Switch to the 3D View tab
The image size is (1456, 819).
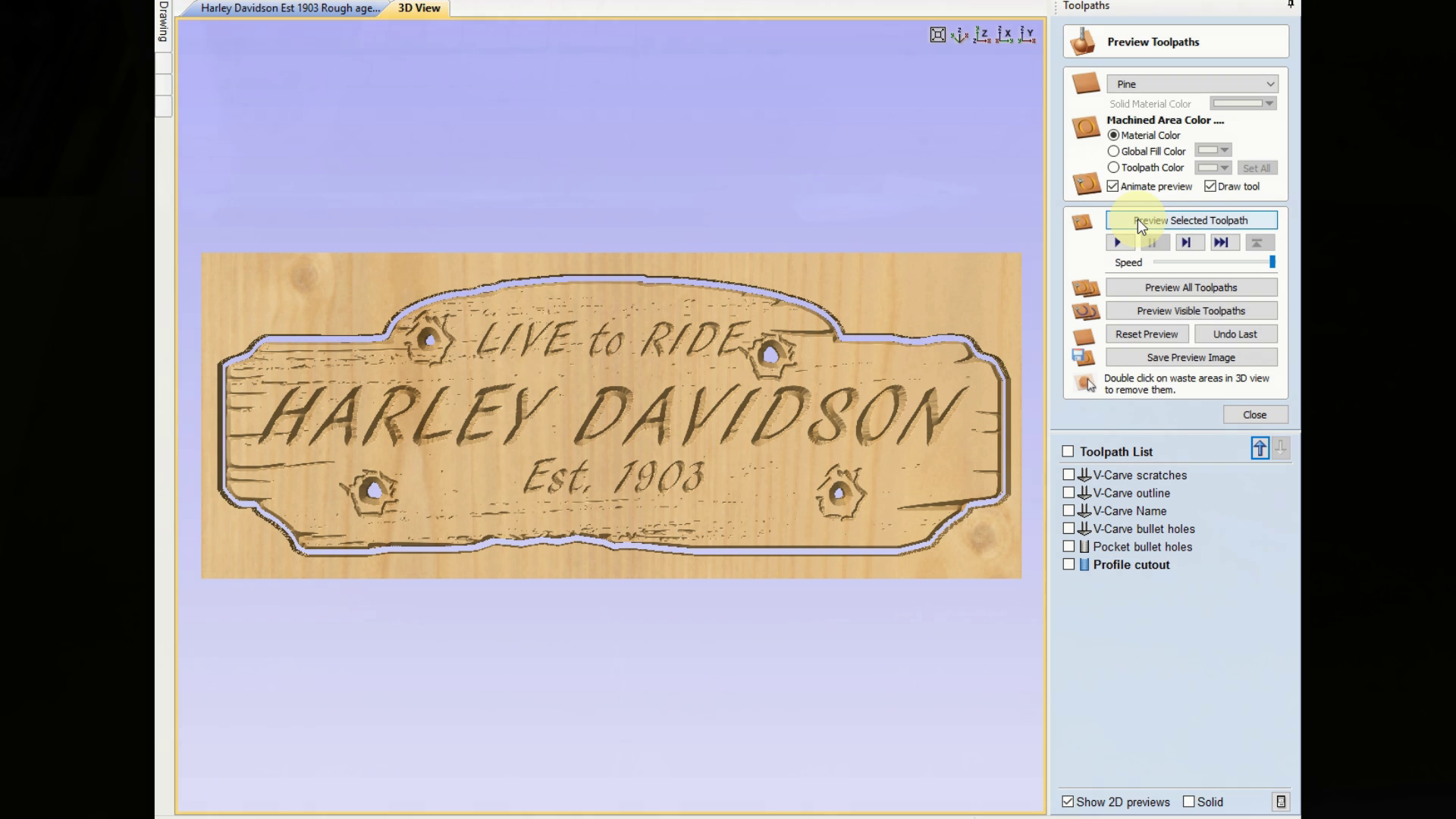[x=419, y=8]
